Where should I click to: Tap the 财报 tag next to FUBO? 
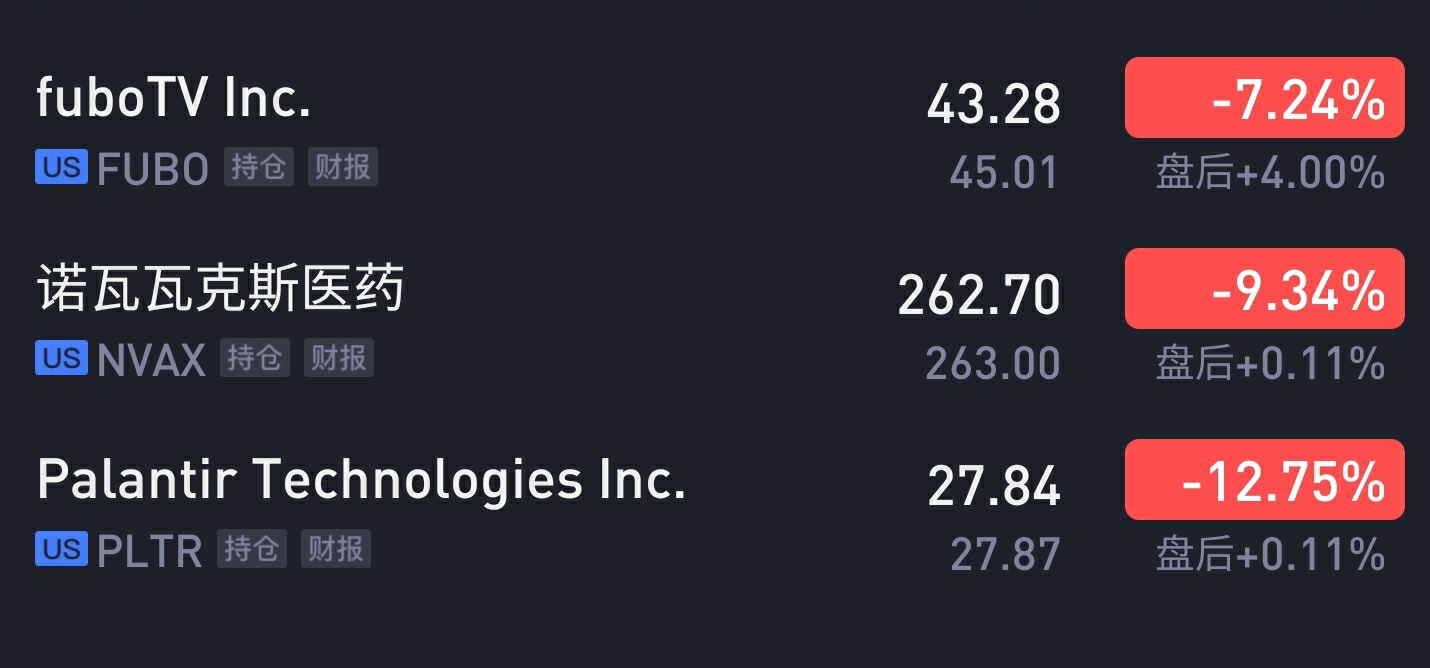coord(343,167)
